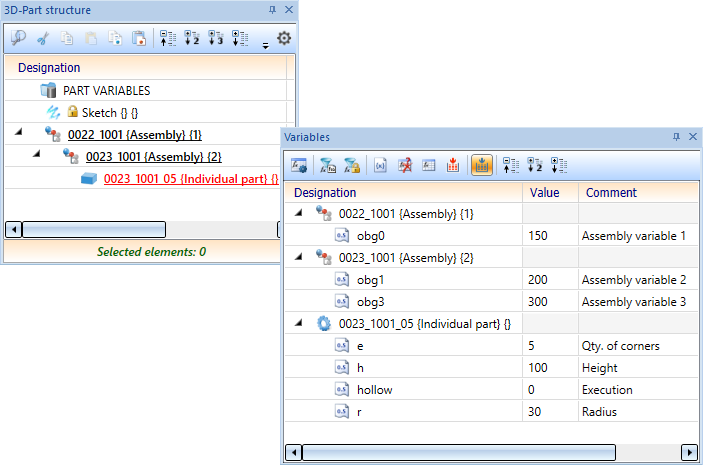The width and height of the screenshot is (703, 465).
Task: Collapse 0023_1001 in 3D-Part structure tree
Action: [37, 154]
